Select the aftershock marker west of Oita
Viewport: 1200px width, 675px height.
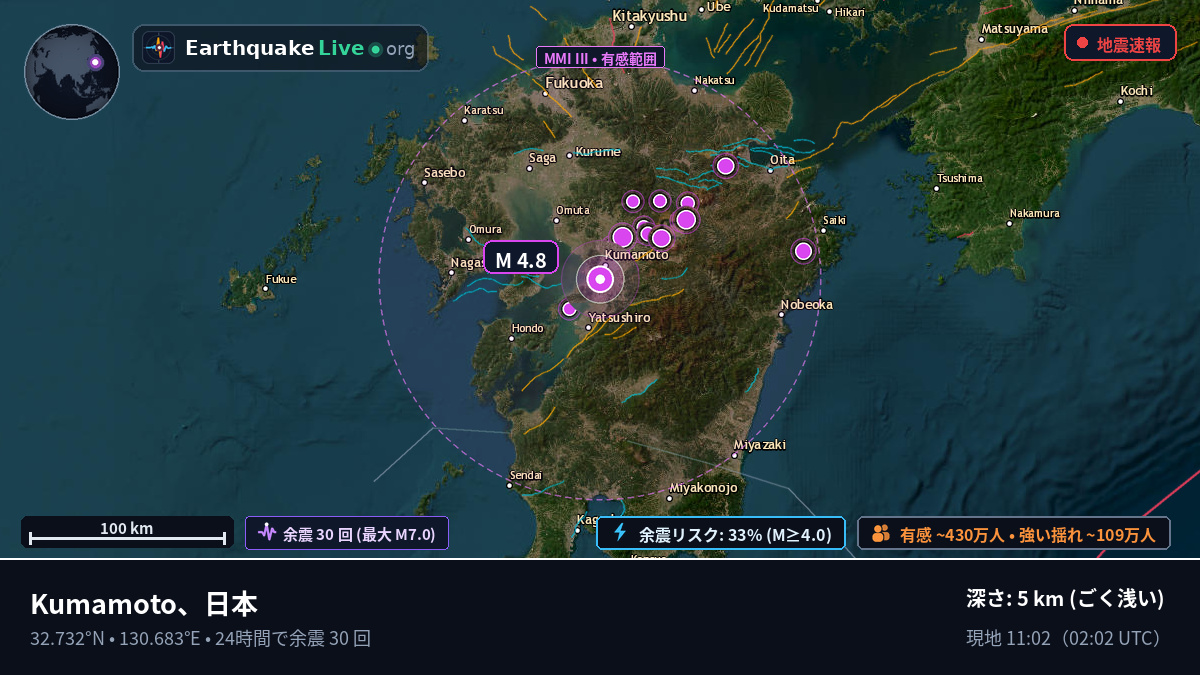pos(726,166)
